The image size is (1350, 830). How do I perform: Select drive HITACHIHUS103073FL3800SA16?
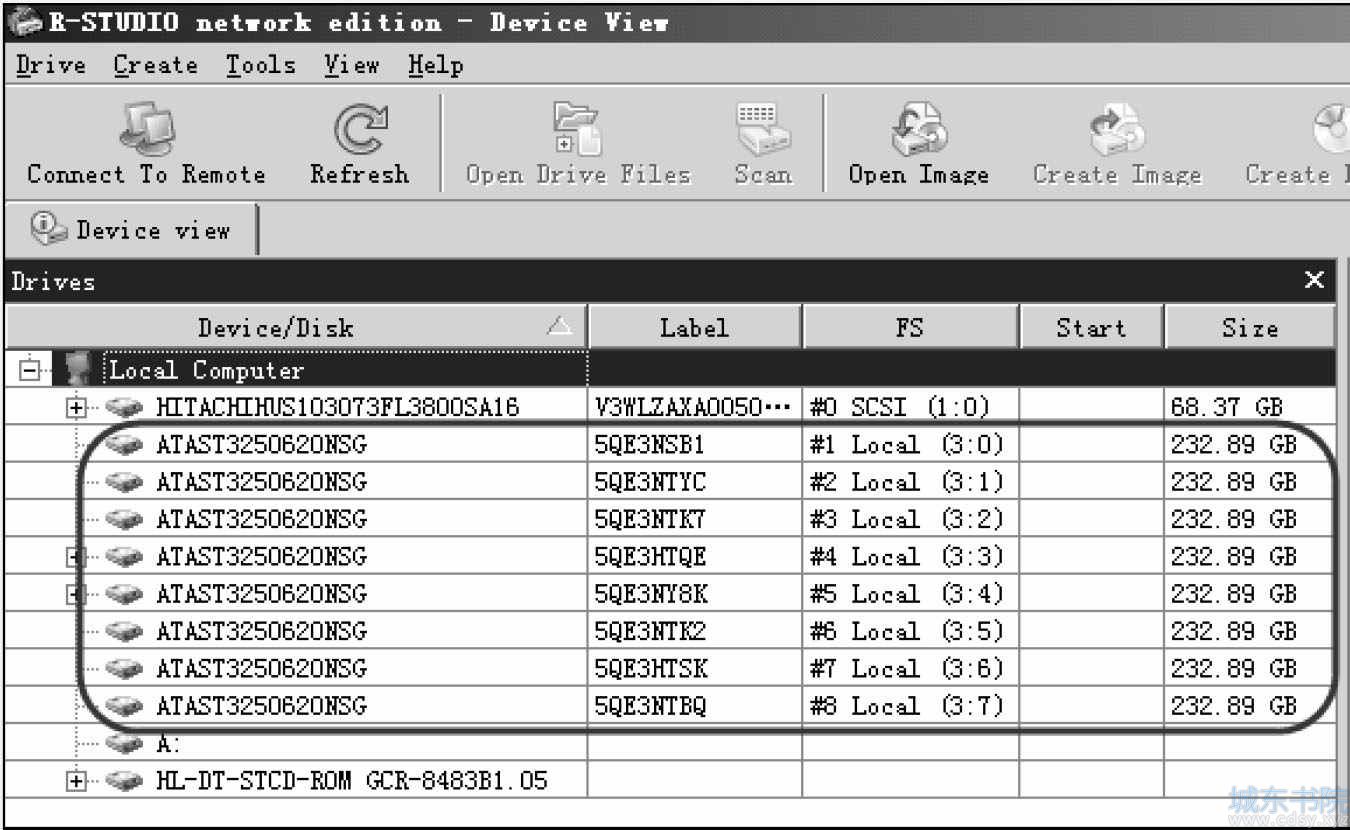pos(337,407)
